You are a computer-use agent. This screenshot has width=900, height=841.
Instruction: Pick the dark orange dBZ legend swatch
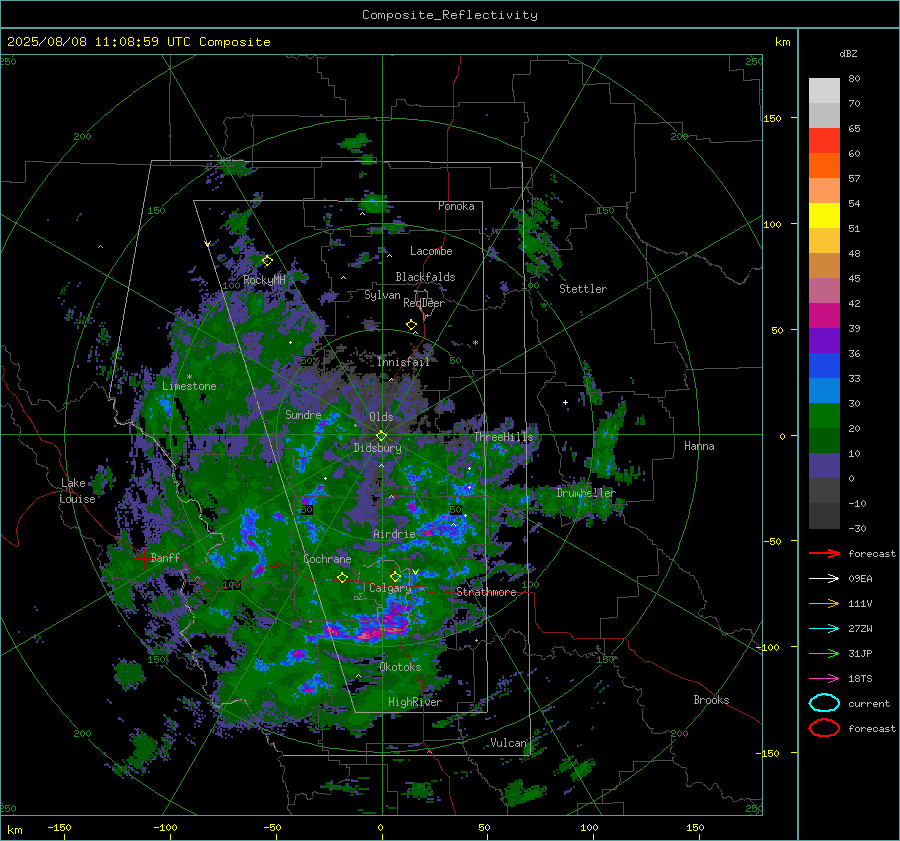(x=824, y=166)
